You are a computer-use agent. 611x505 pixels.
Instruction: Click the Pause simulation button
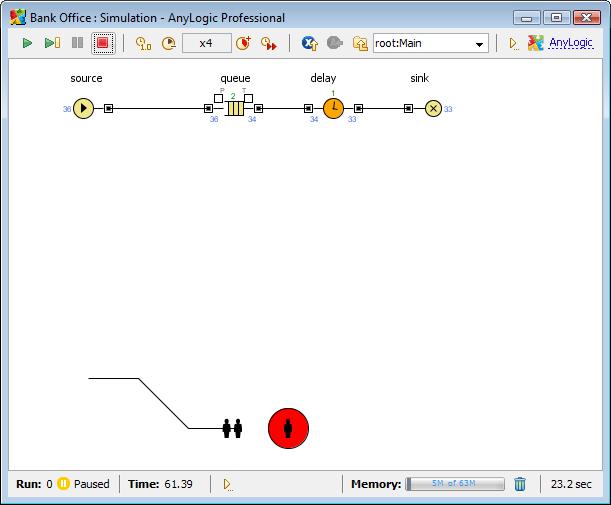click(x=78, y=43)
